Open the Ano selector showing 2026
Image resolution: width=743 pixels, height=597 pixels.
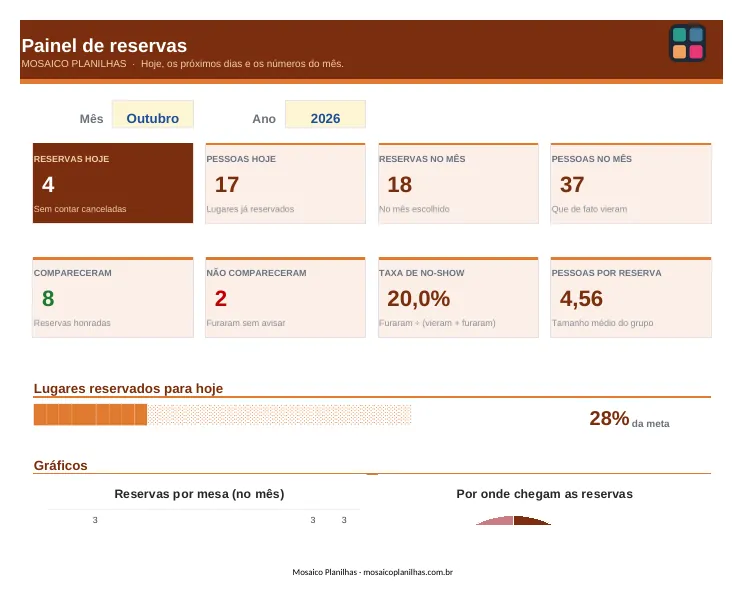325,114
